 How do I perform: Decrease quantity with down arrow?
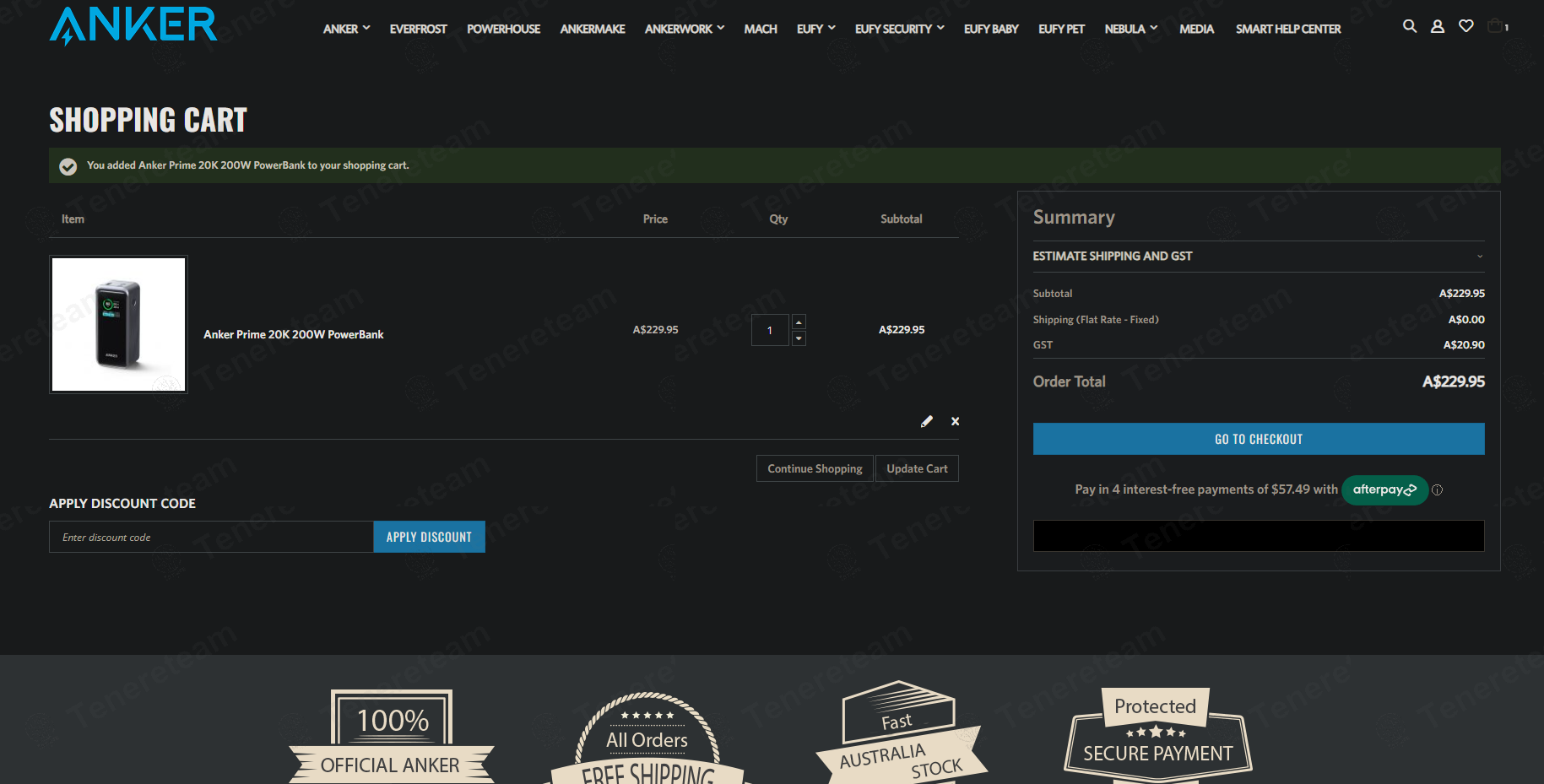tap(799, 338)
